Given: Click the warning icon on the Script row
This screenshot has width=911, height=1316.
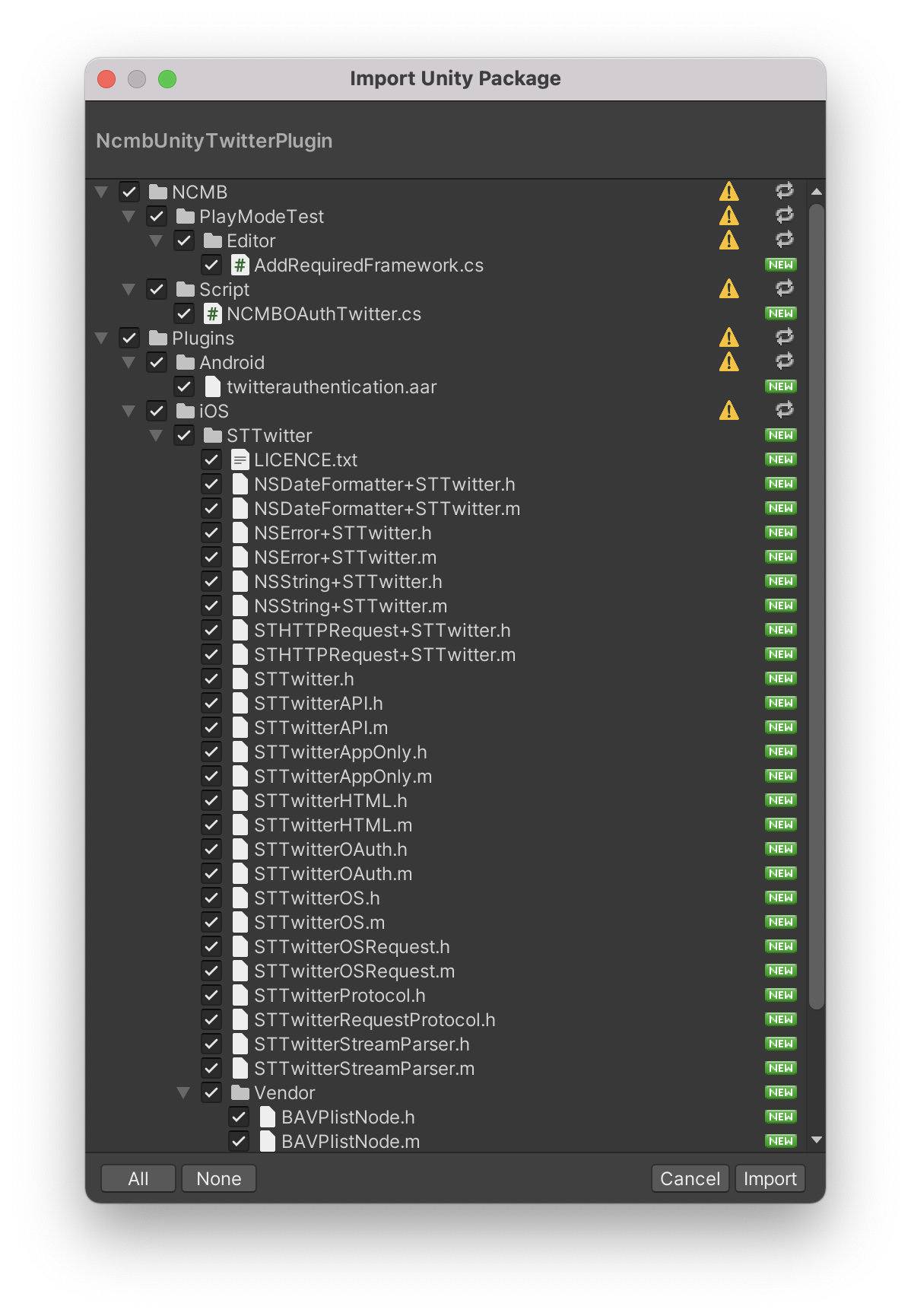Looking at the screenshot, I should coord(728,289).
